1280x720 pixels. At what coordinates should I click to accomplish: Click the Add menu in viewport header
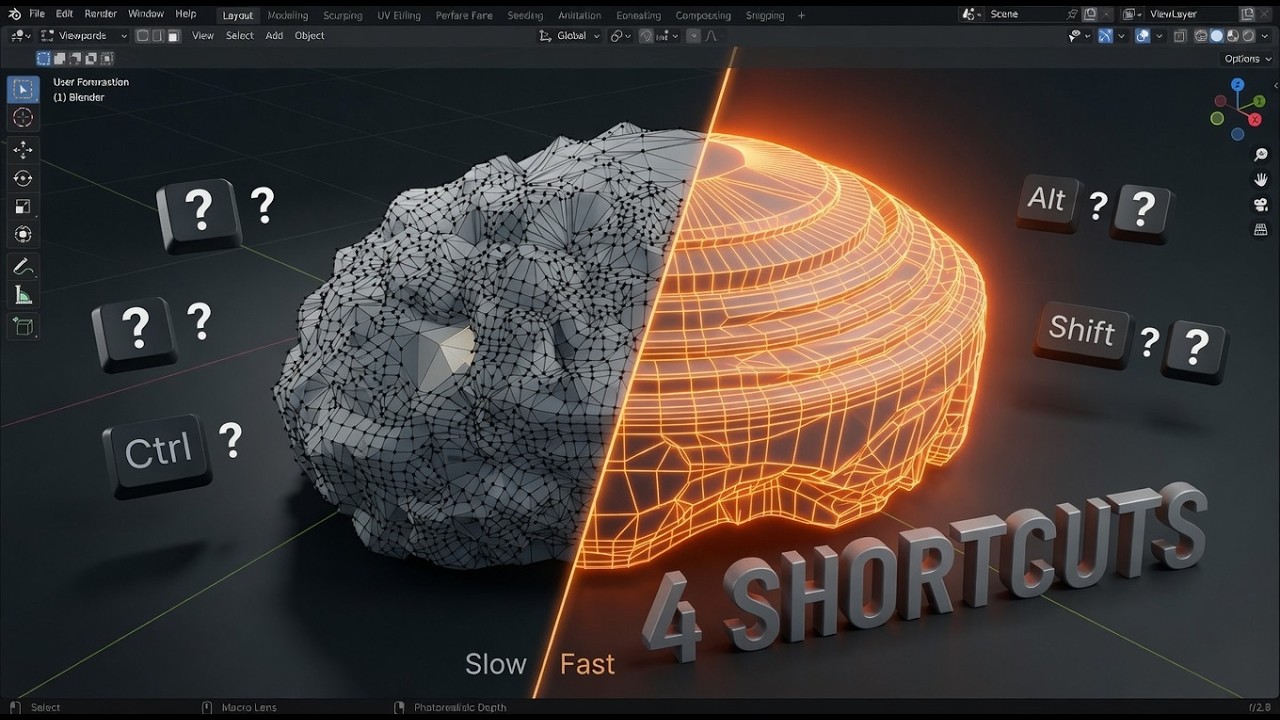pos(274,36)
